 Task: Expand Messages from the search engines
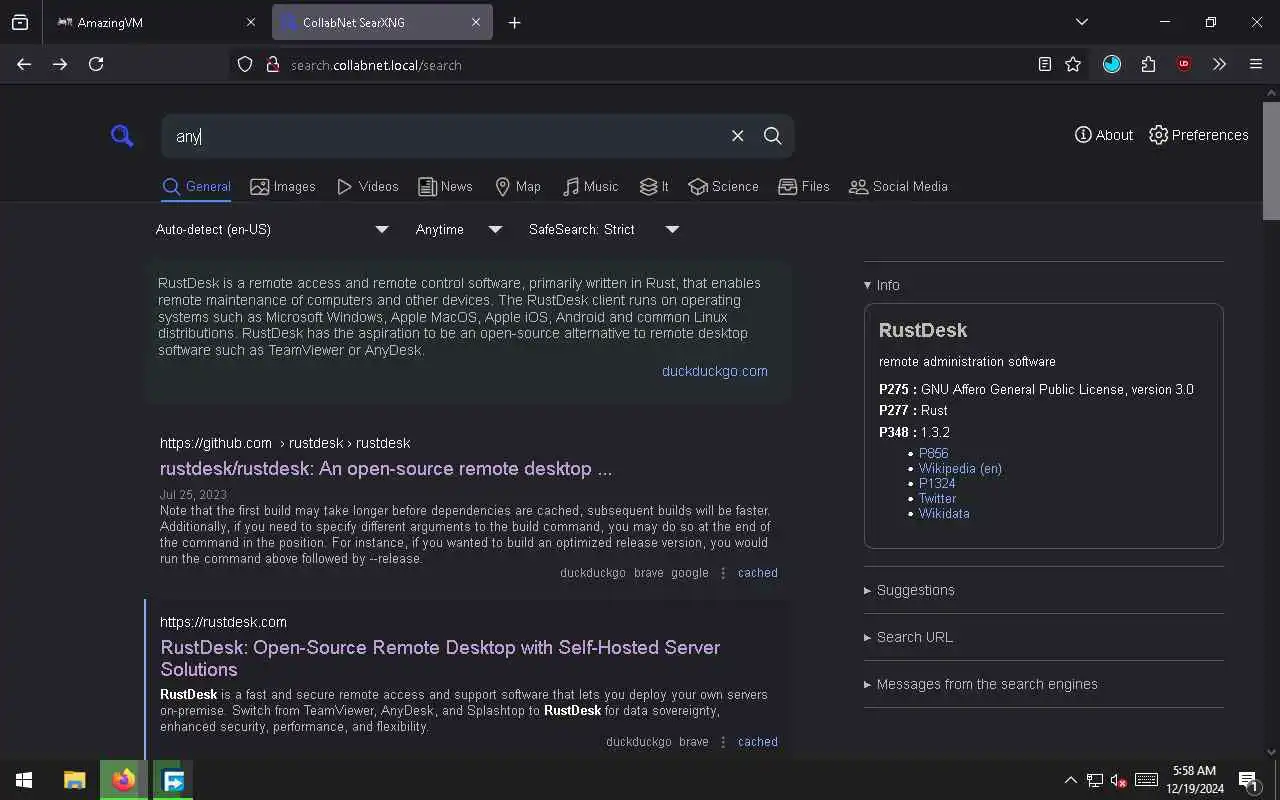(x=980, y=684)
